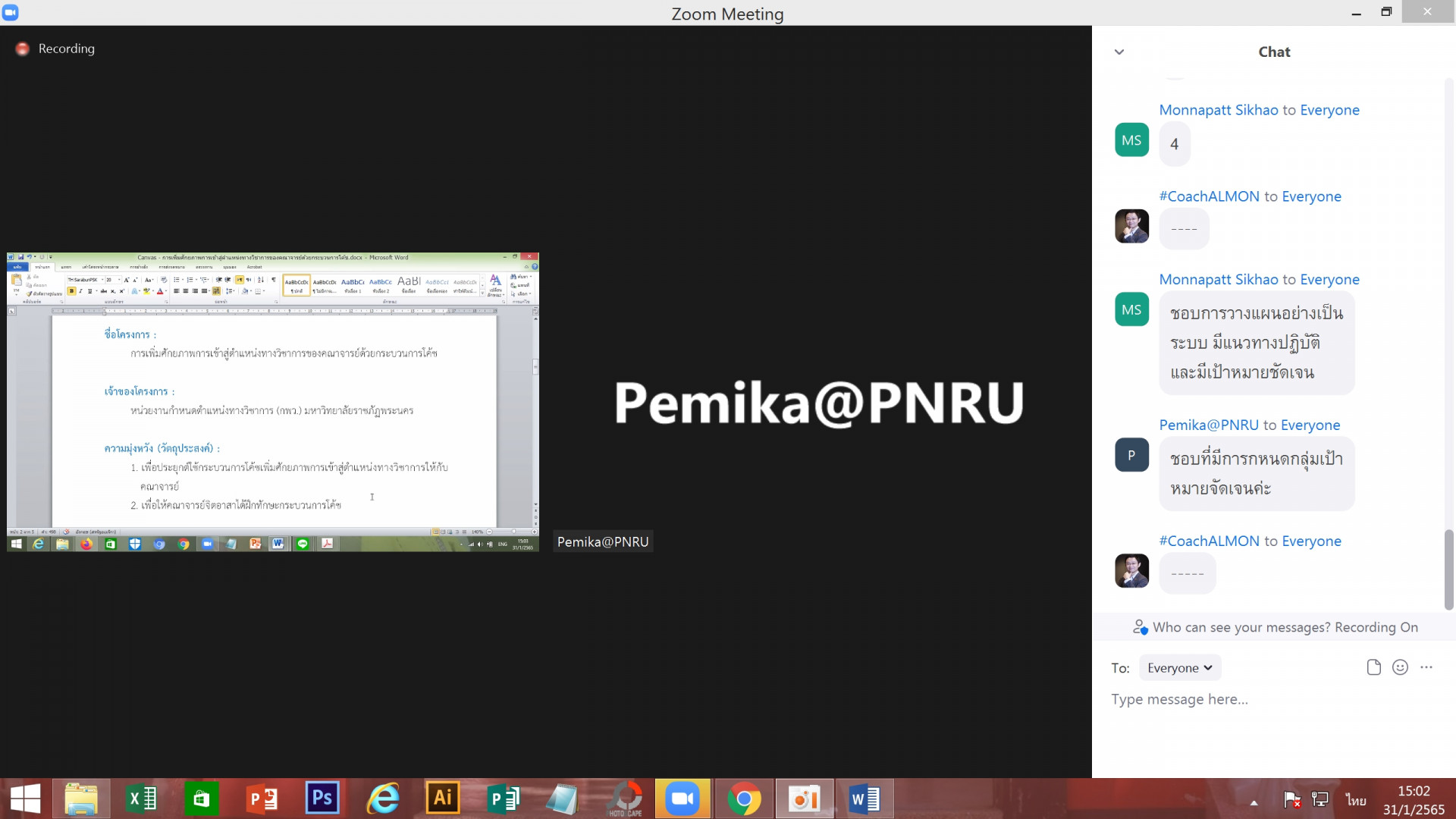
Task: Click the chat panel vertical scrollbar
Action: 1448,569
